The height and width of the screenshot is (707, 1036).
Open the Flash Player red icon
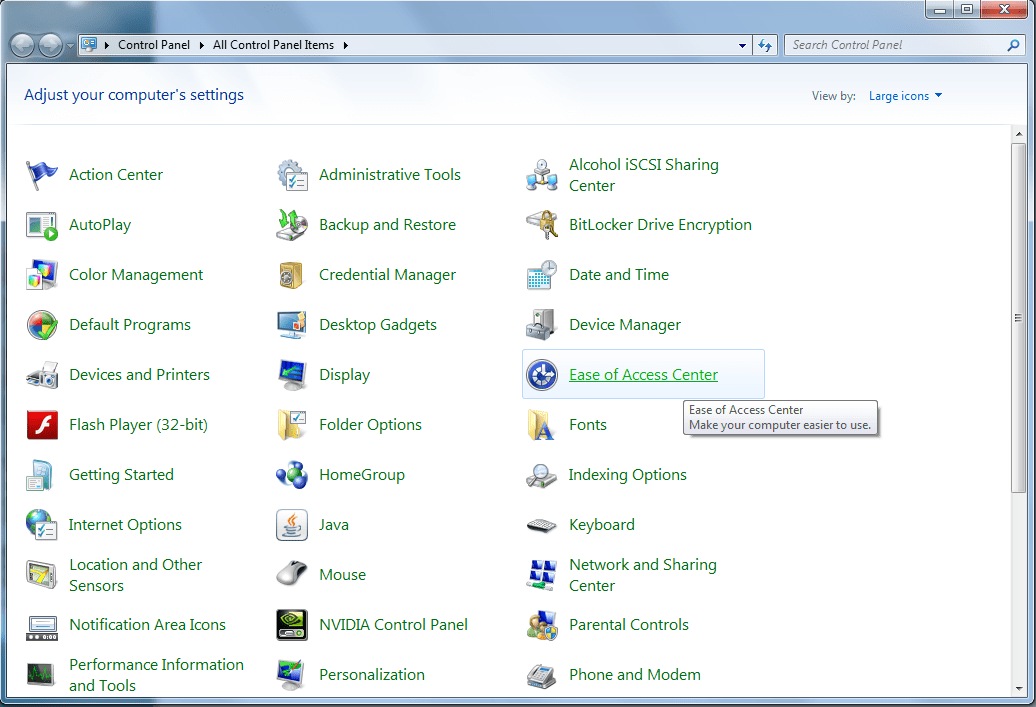[x=42, y=425]
